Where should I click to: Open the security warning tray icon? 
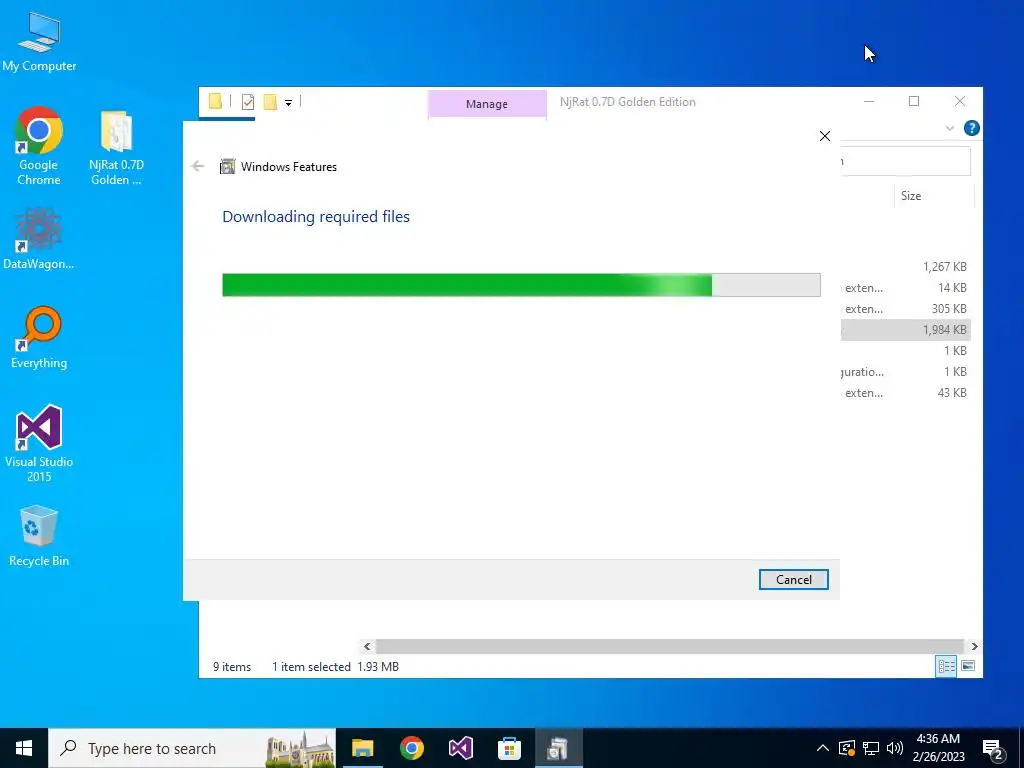click(847, 748)
